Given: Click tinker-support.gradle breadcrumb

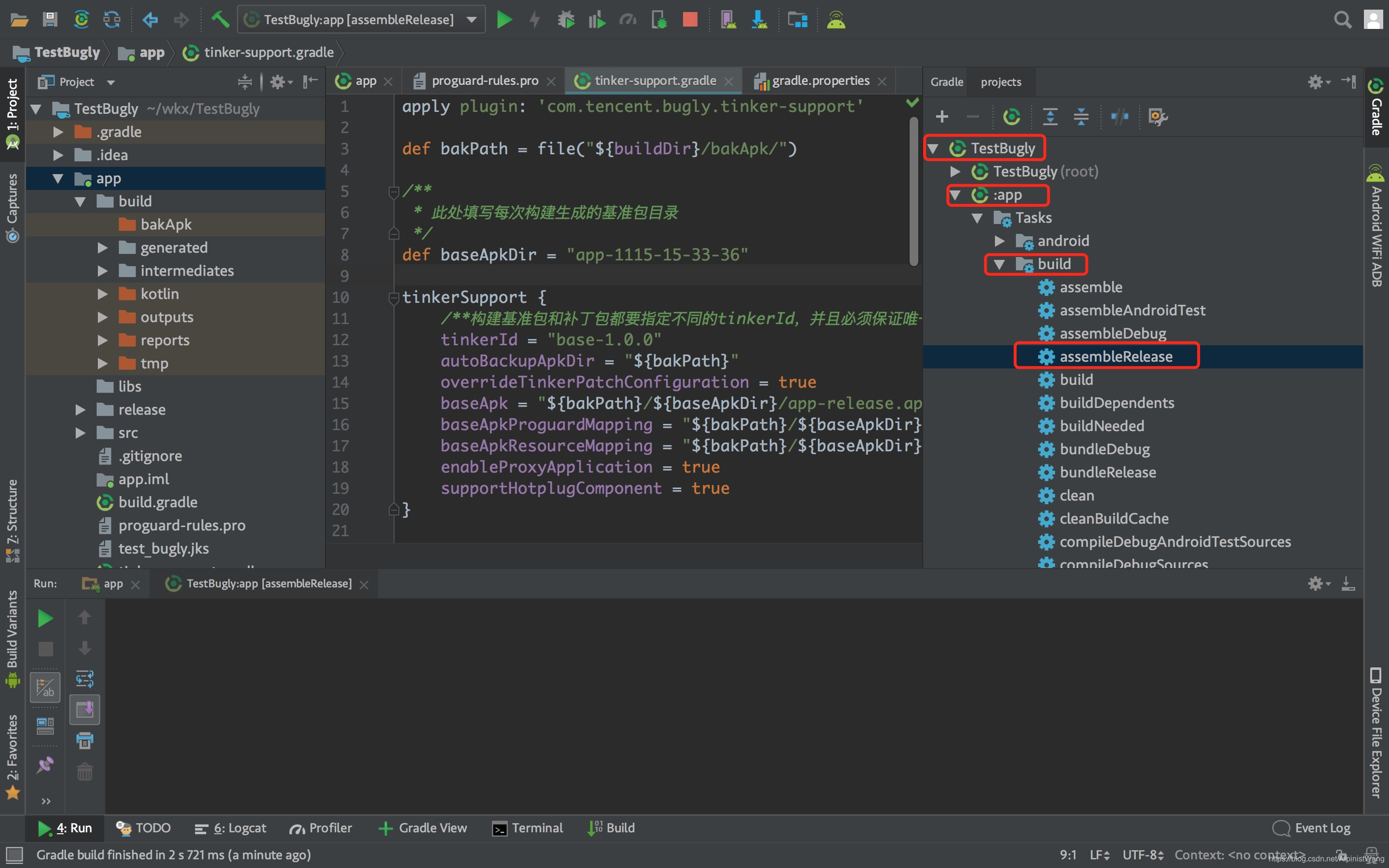Looking at the screenshot, I should tap(258, 53).
